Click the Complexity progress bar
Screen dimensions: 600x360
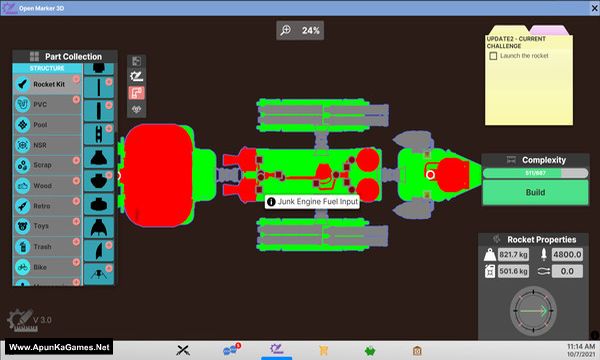(535, 173)
